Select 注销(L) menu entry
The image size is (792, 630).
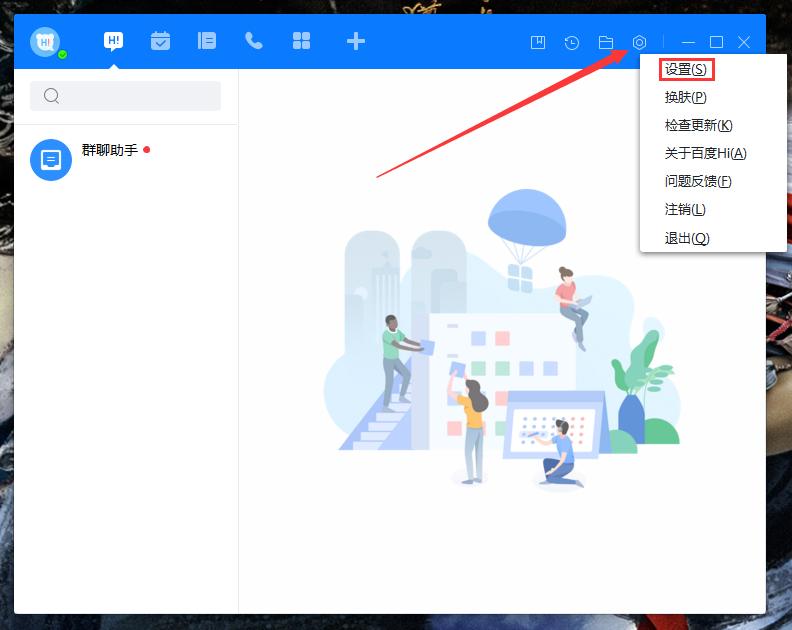click(x=685, y=209)
